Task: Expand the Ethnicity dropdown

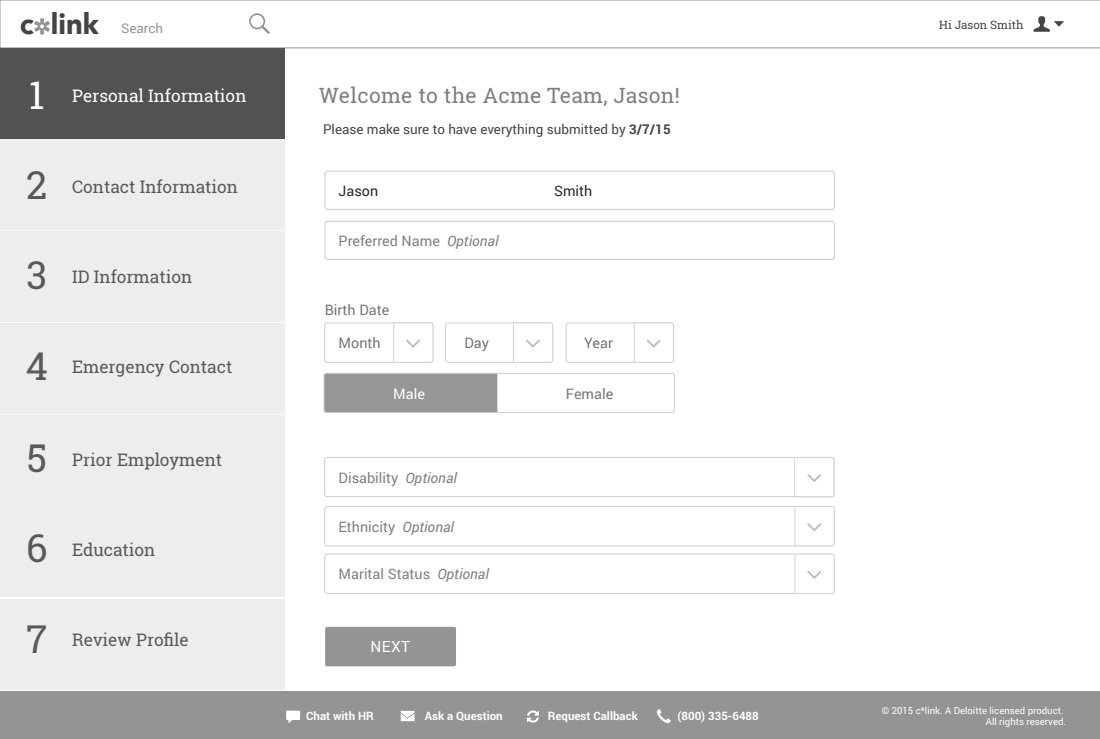Action: (x=814, y=527)
